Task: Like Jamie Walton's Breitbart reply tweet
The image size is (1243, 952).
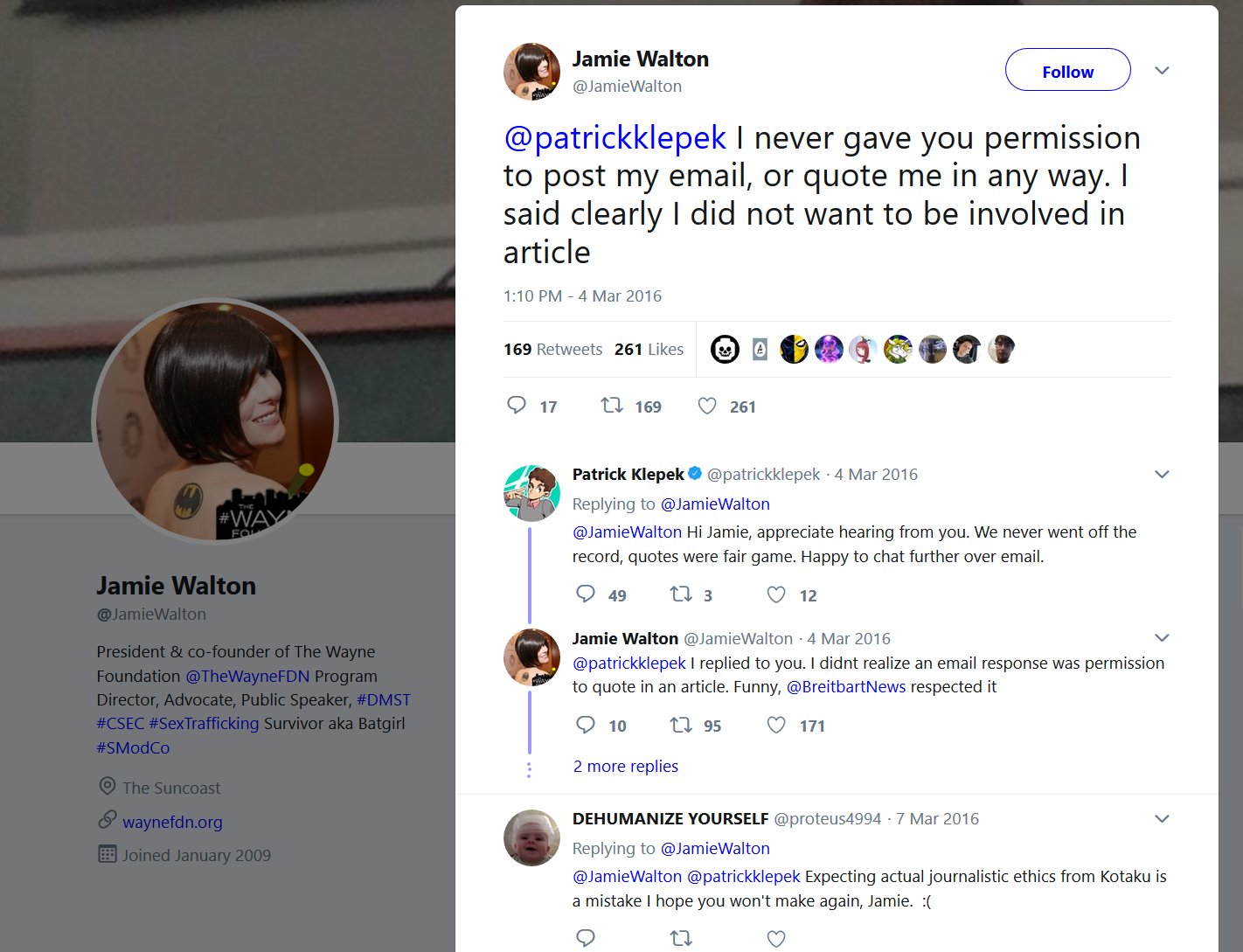Action: tap(776, 725)
